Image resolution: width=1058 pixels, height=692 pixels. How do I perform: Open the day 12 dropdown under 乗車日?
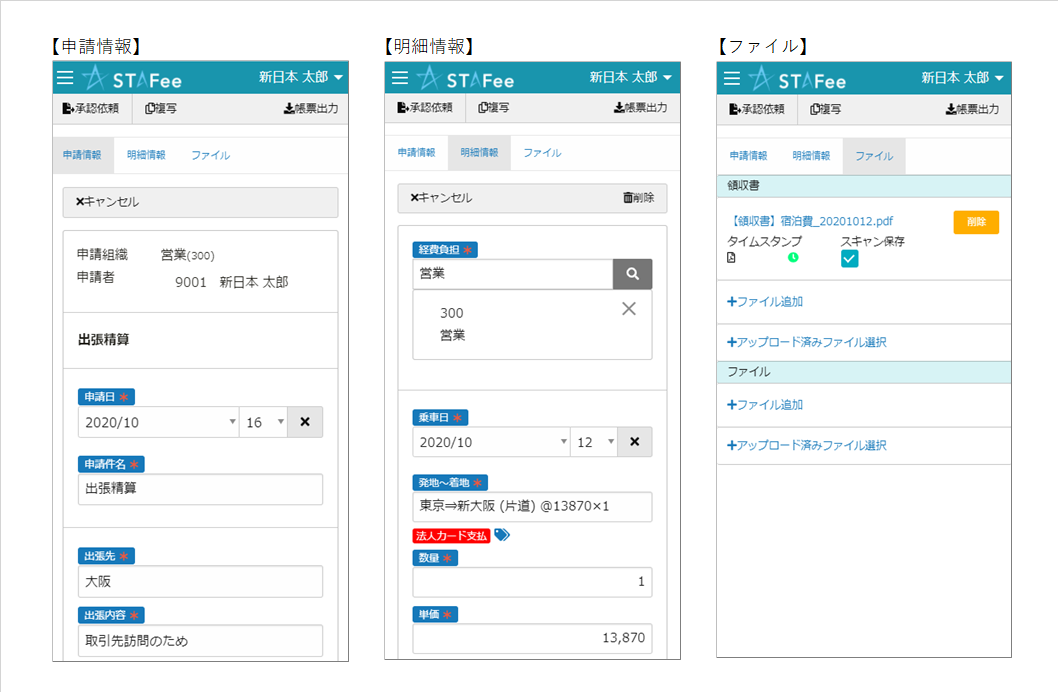coord(594,442)
